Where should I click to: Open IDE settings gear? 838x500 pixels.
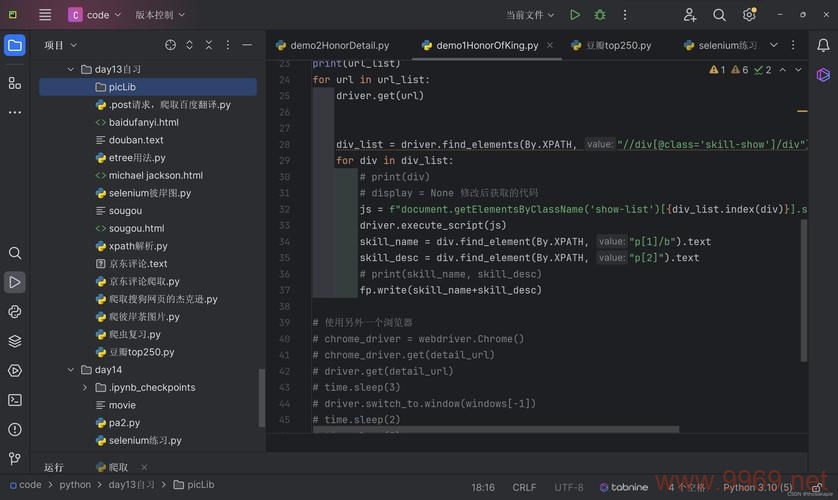point(749,15)
